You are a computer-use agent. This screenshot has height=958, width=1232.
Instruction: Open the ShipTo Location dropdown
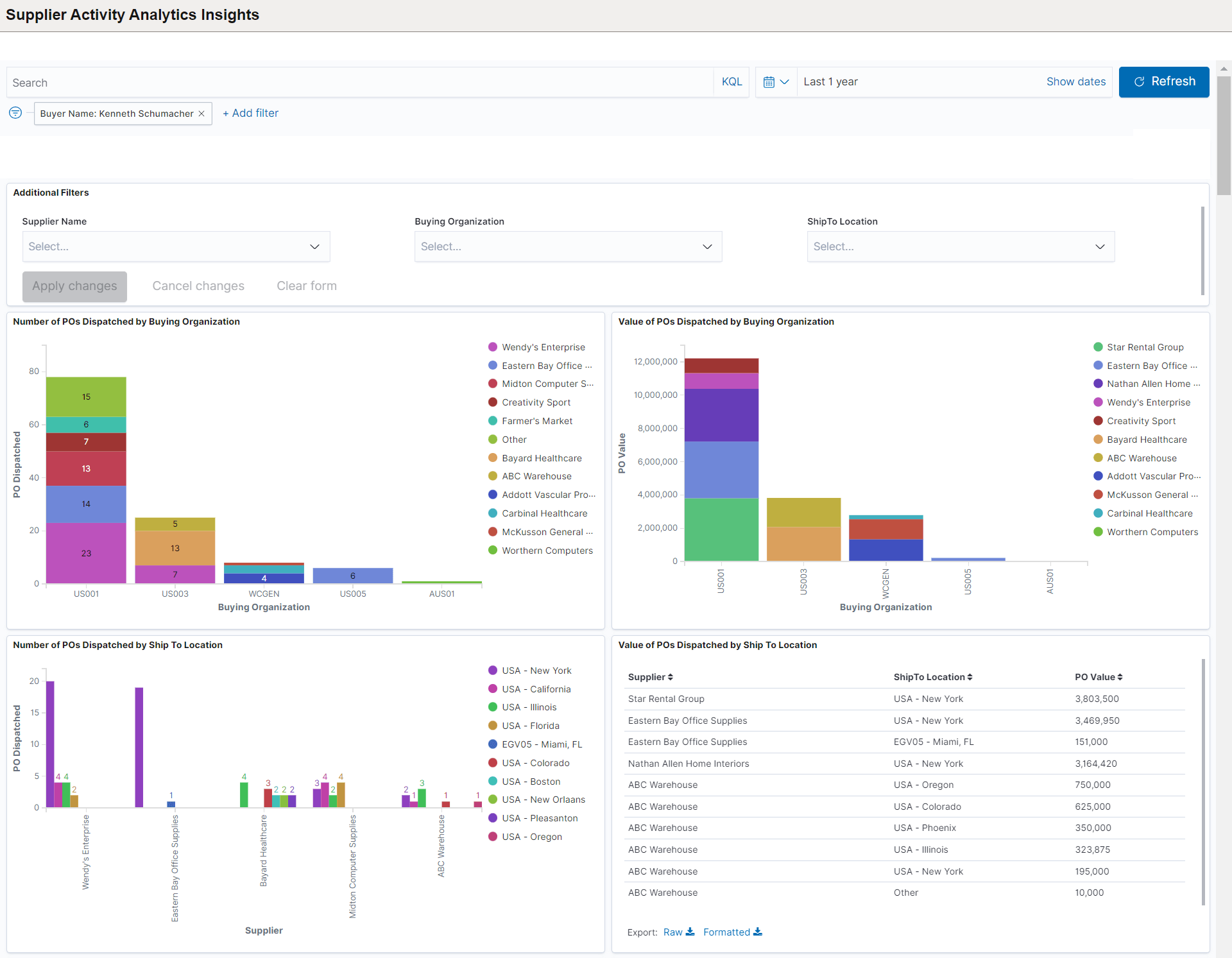coord(960,246)
